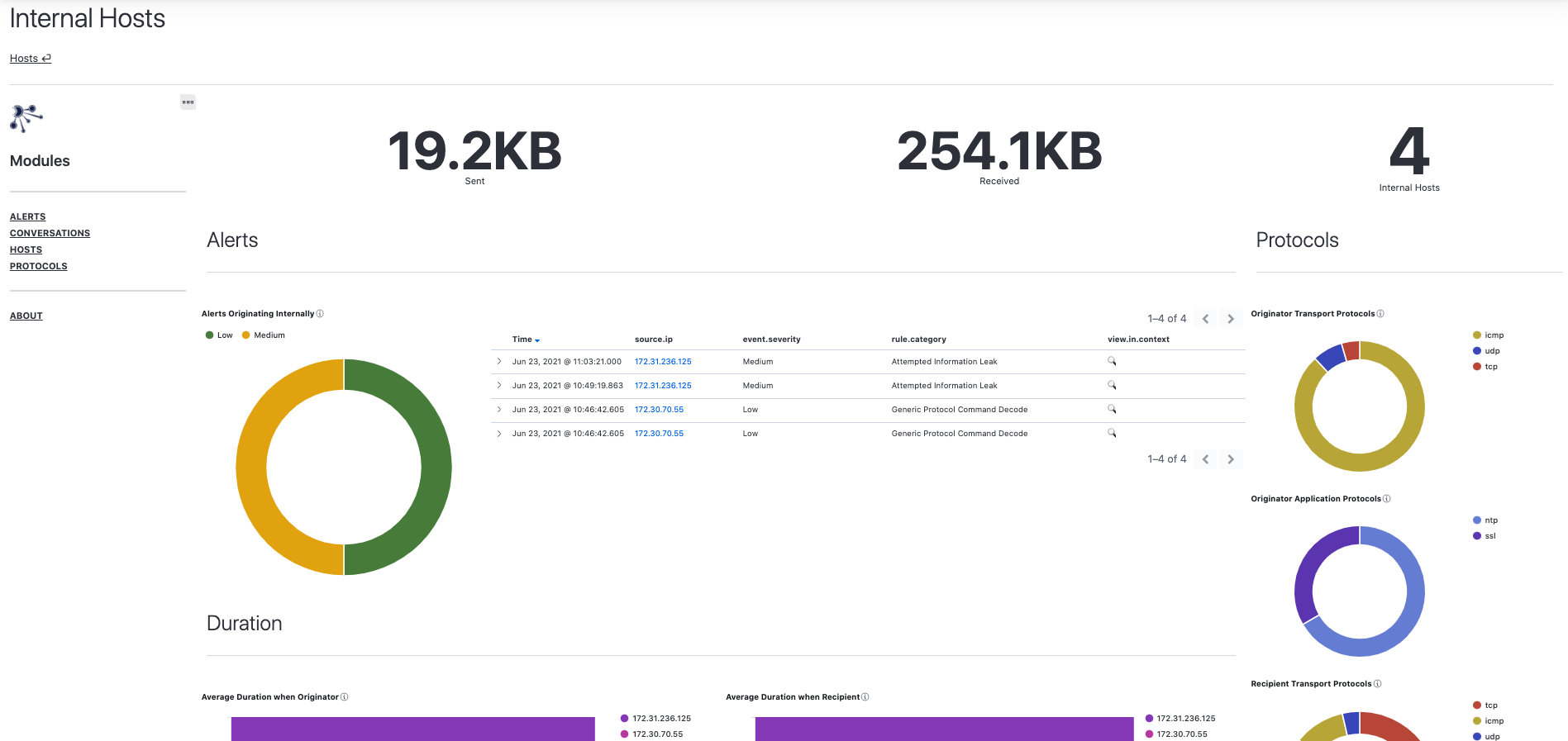Click the green Low segment of alerts donut
Screen dimensions: 1568x741
[x=436, y=467]
